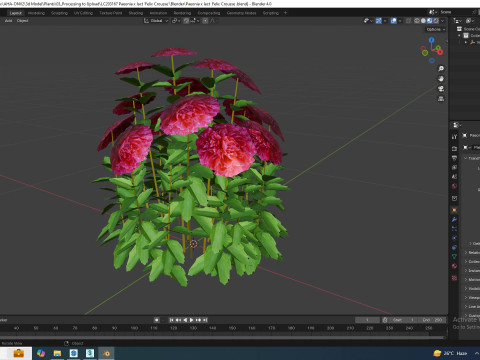This screenshot has width=480, height=360.
Task: Open the Texture Paint workspace tab
Action: pos(111,13)
